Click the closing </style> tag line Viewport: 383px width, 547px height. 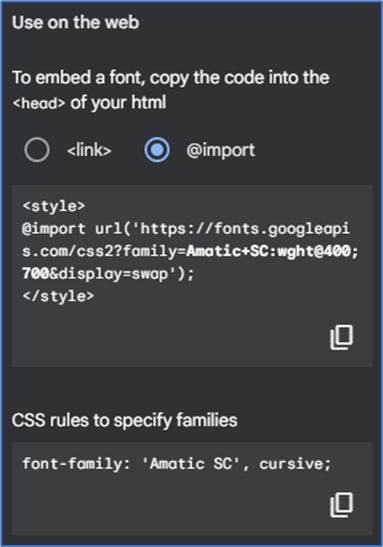58,296
